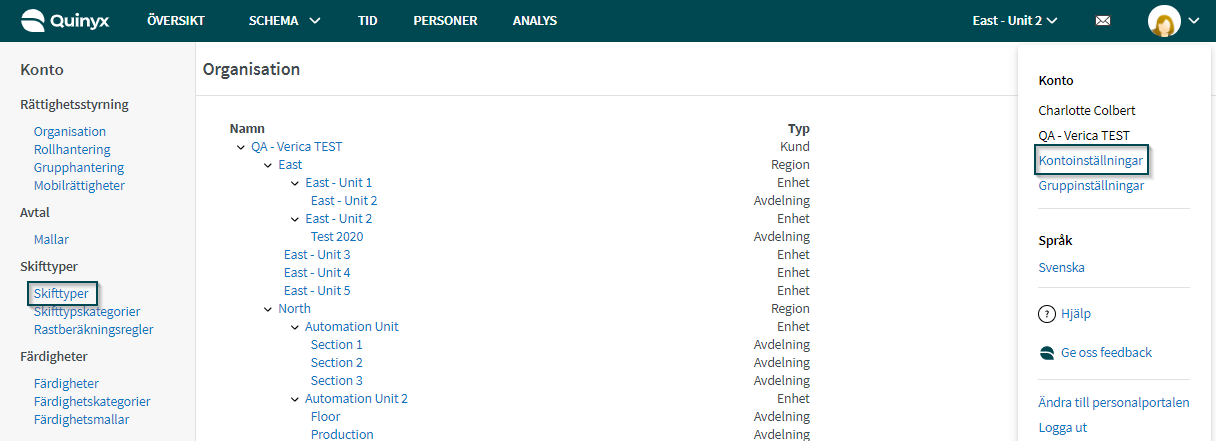Viewport: 1216px width, 441px height.
Task: Select Section 2 in the tree
Action: click(x=337, y=363)
